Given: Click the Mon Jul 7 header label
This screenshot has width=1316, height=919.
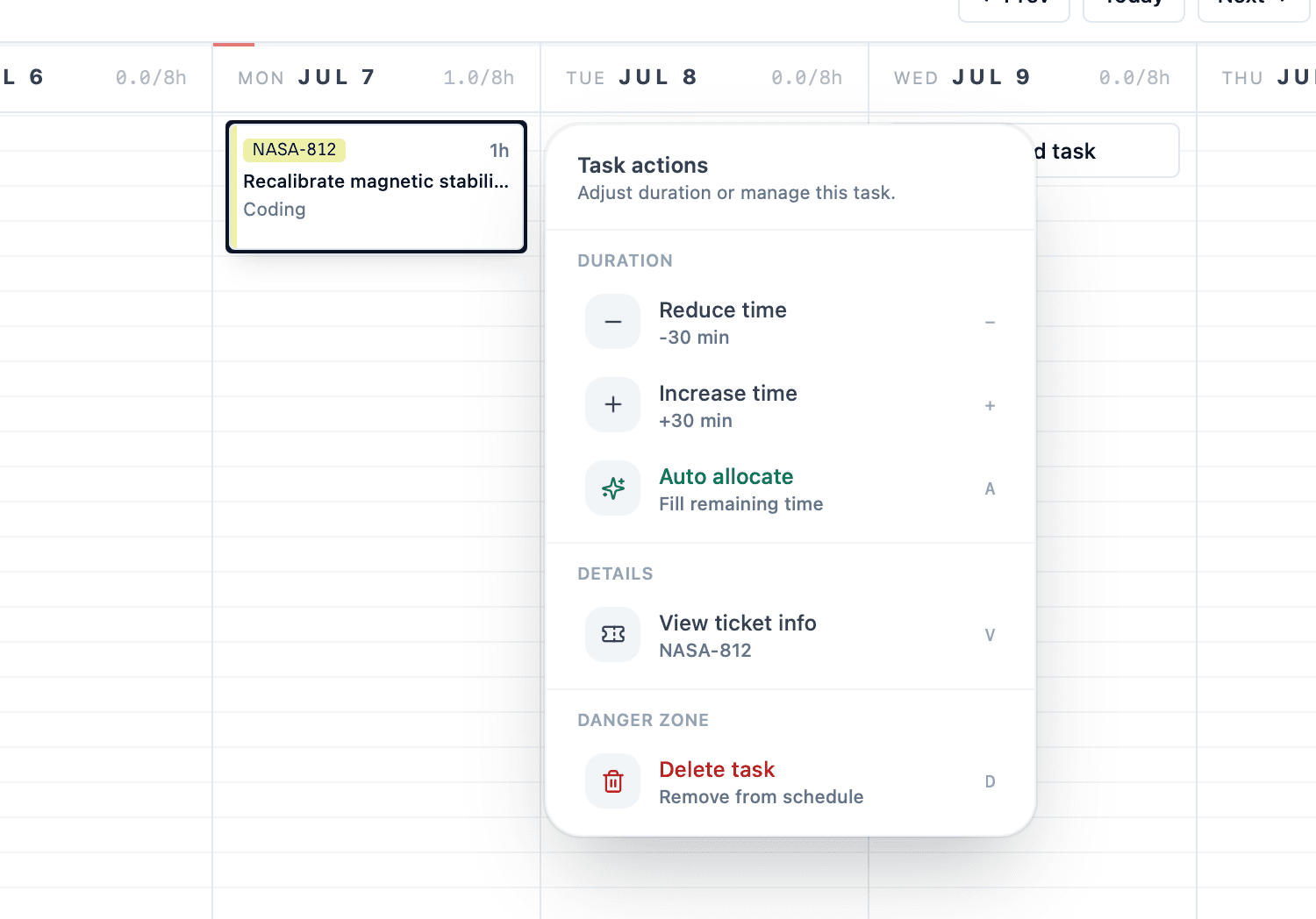Looking at the screenshot, I should tap(304, 77).
